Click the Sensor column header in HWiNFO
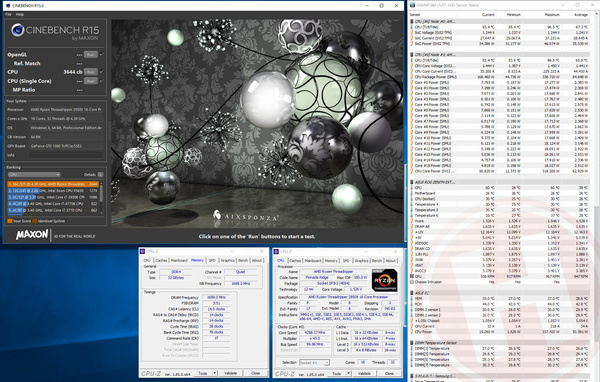Viewport: 600px width, 382px height. 415,15
